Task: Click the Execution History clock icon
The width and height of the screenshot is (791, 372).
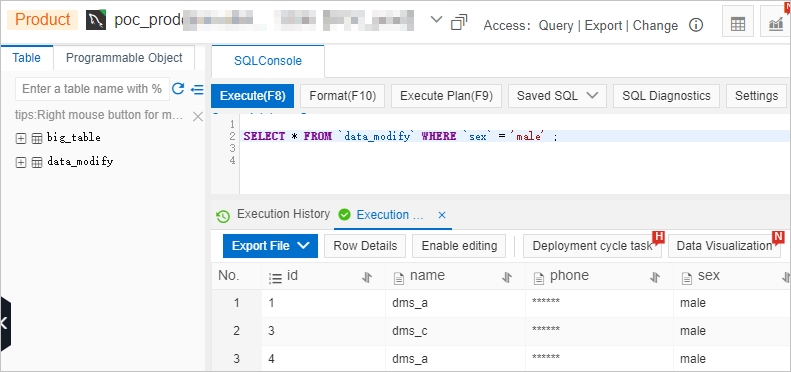Action: coord(222,217)
